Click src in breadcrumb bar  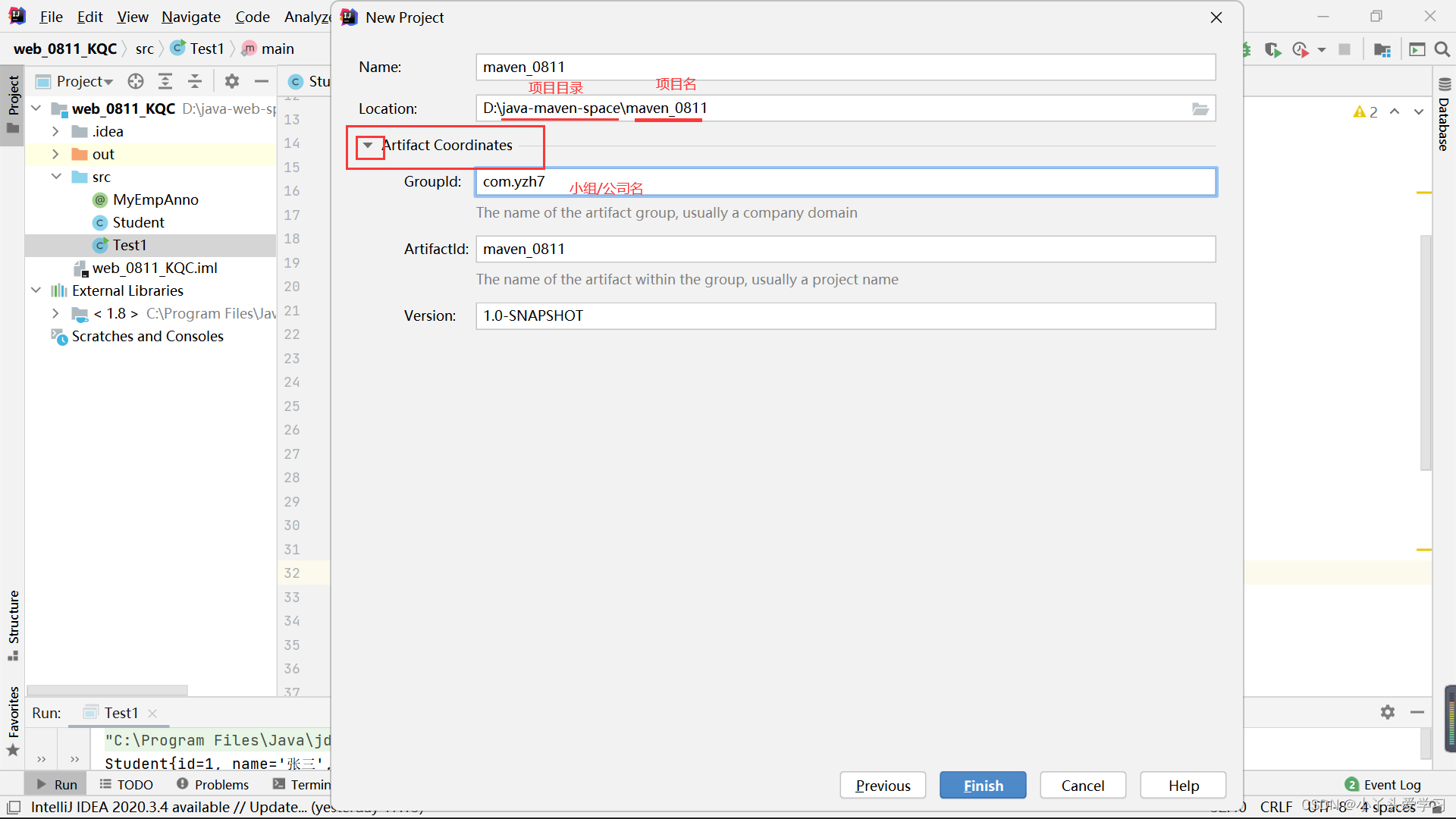coord(144,49)
